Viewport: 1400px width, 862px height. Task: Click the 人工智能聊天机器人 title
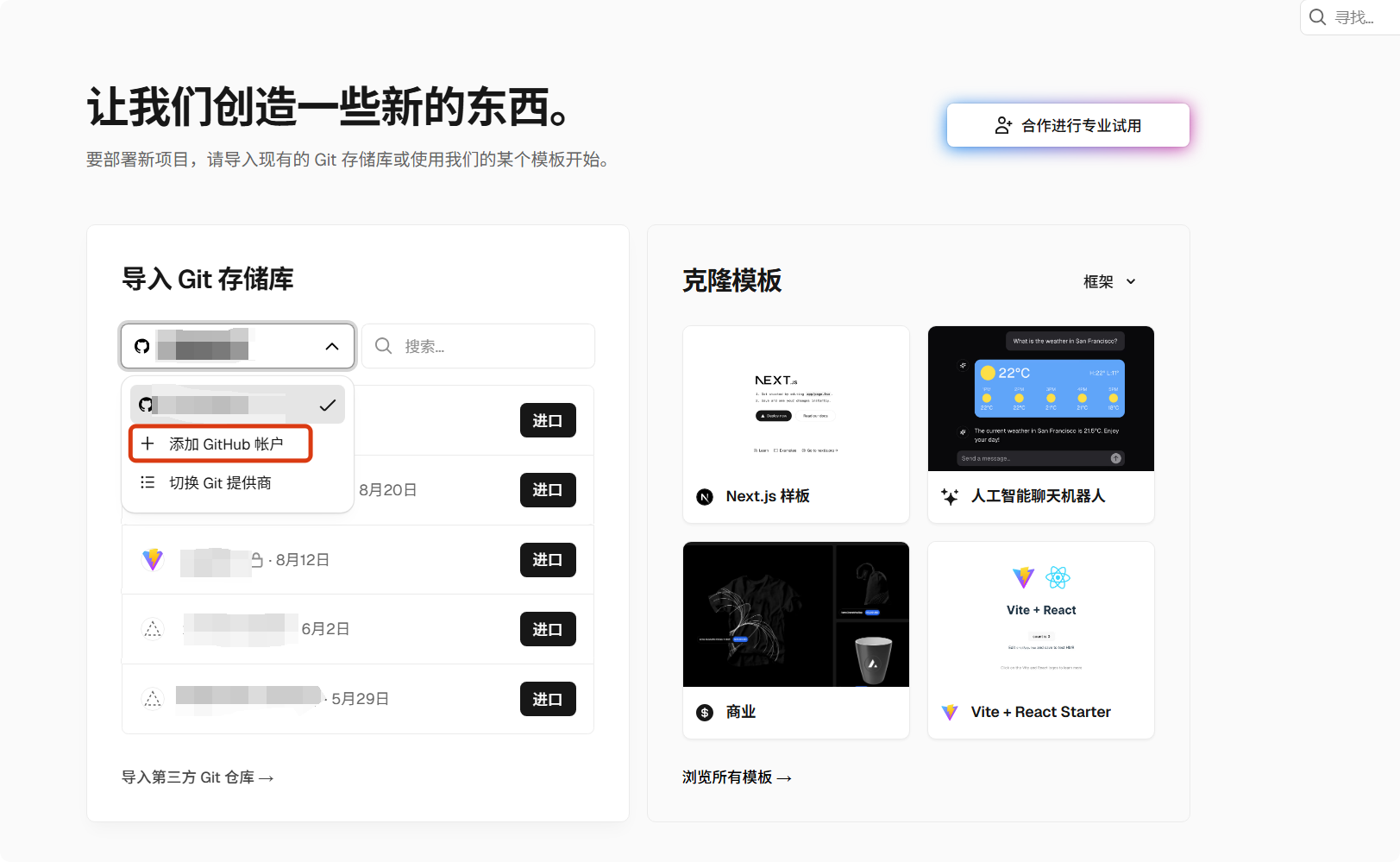[1038, 496]
